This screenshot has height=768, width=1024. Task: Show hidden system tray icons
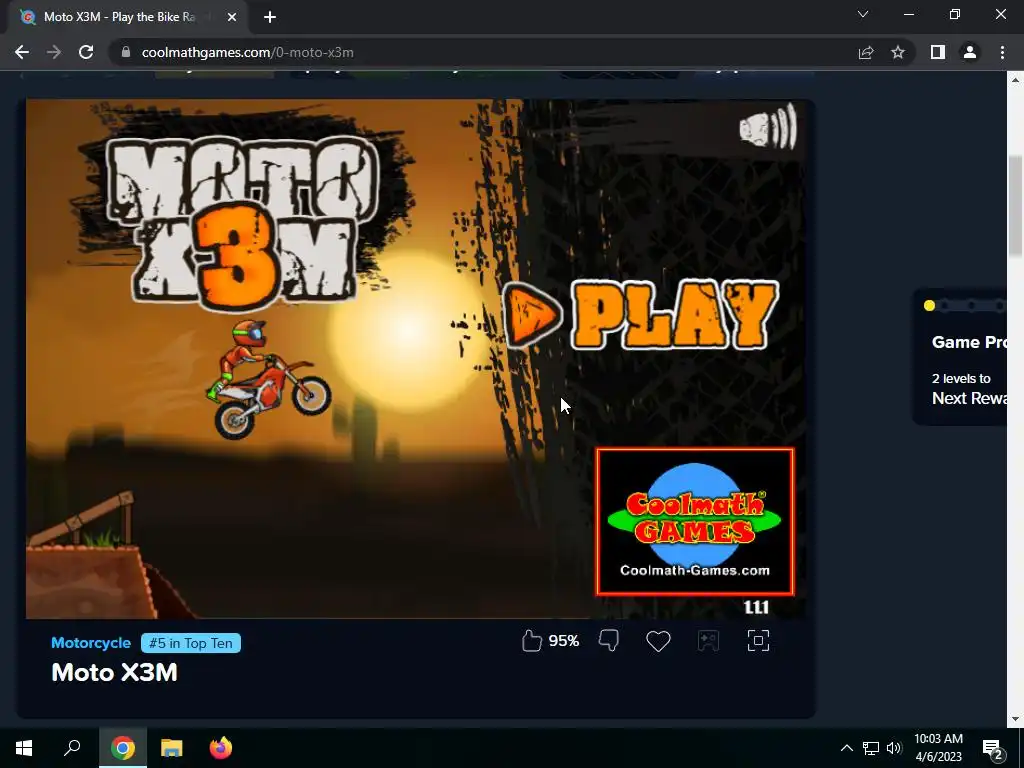pos(846,748)
